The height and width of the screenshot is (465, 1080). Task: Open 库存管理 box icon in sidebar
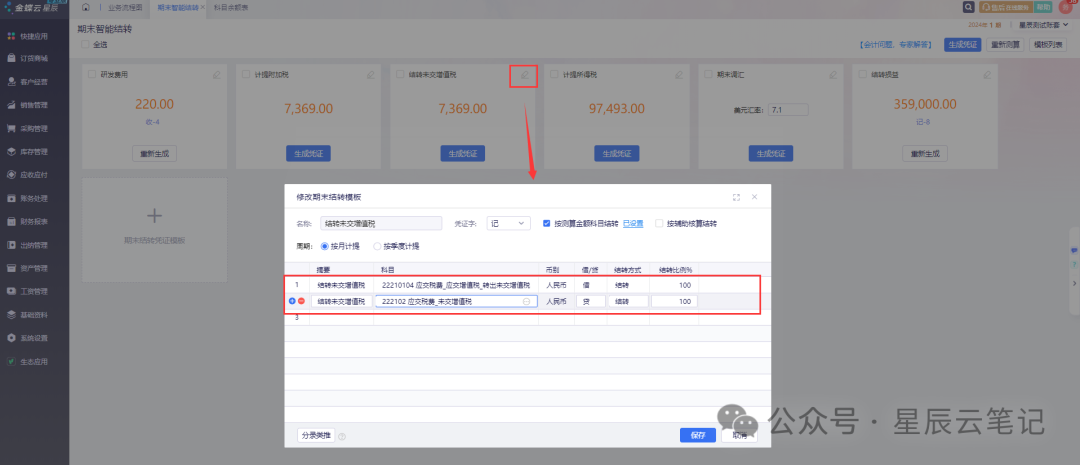12,152
